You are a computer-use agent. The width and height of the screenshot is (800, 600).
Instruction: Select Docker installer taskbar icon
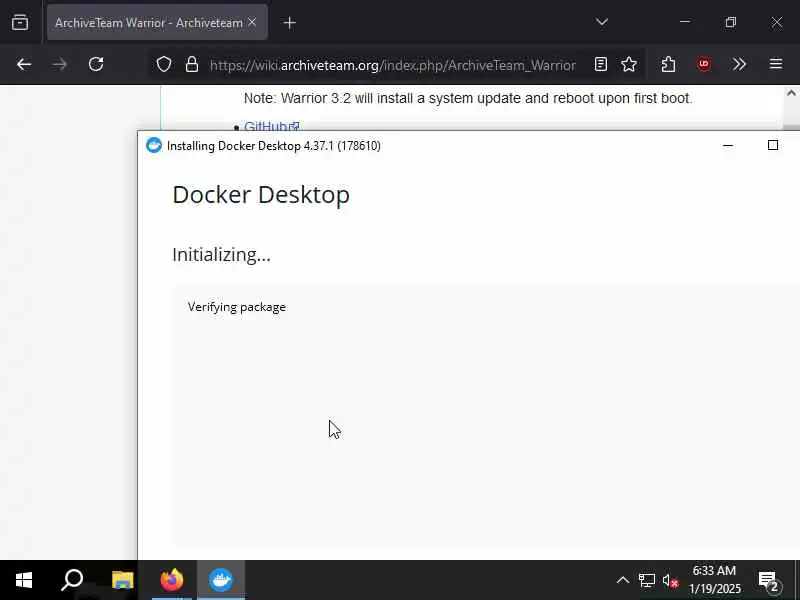tap(221, 580)
